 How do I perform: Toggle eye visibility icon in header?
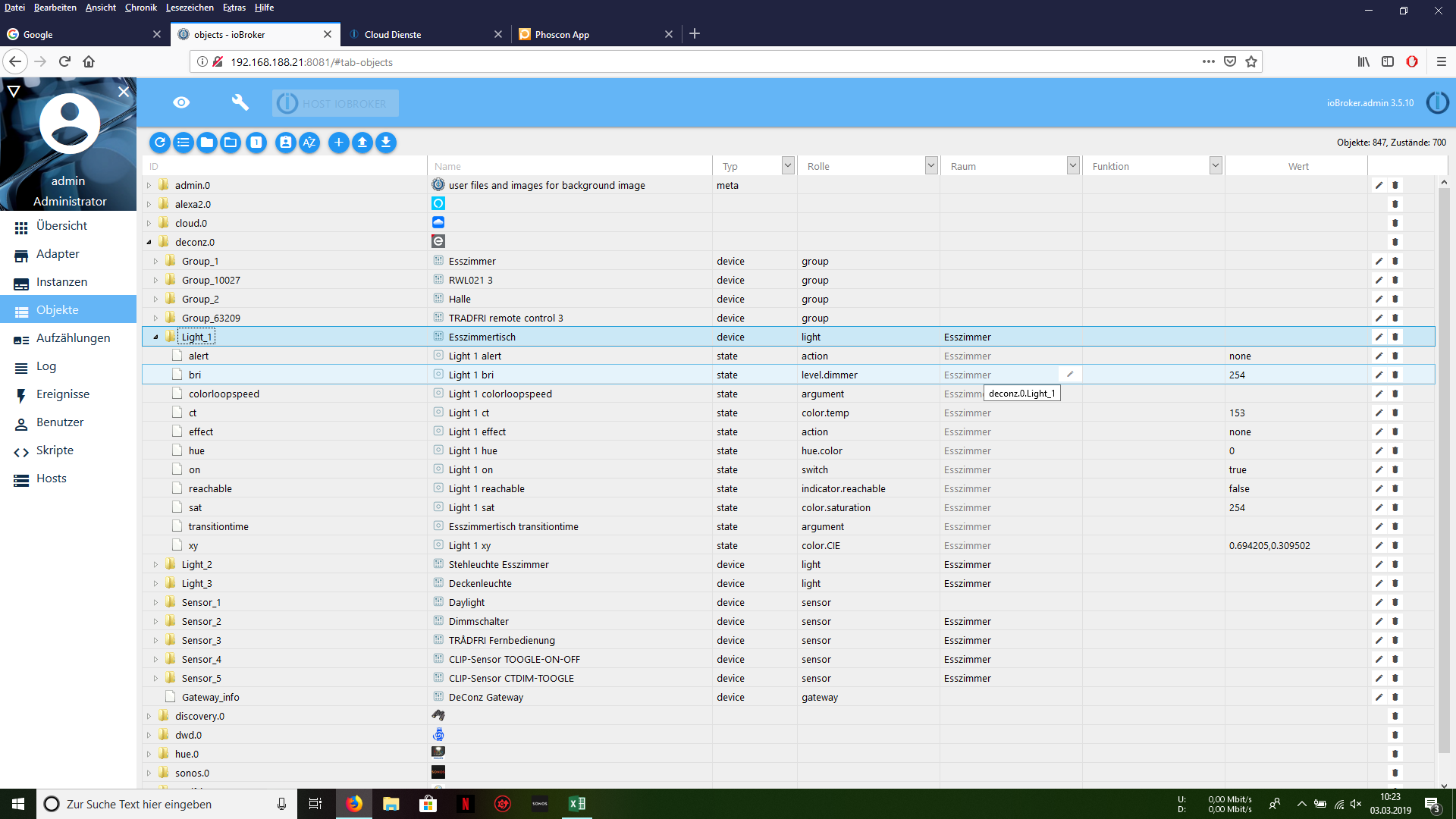[x=181, y=102]
